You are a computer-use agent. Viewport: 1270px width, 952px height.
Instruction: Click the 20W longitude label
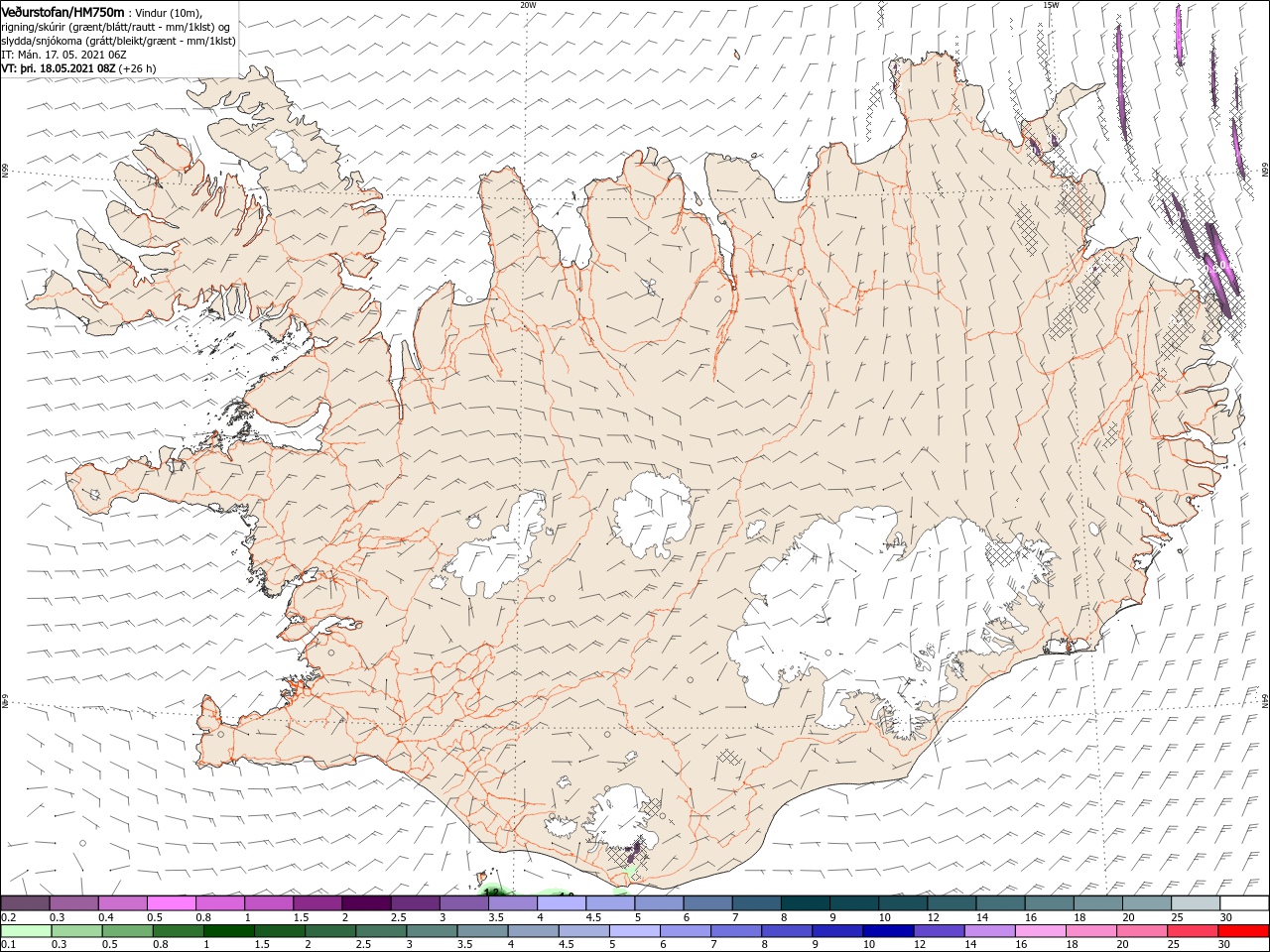tap(528, 5)
